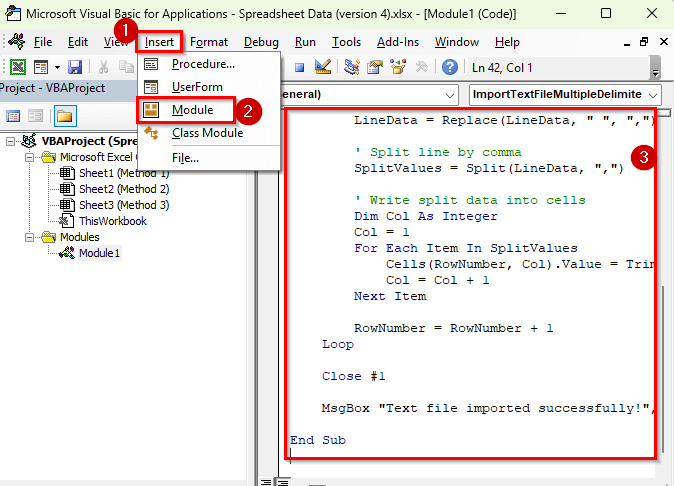Open the ImportTextFileMultipleDelimite procedure dropdown

click(653, 95)
